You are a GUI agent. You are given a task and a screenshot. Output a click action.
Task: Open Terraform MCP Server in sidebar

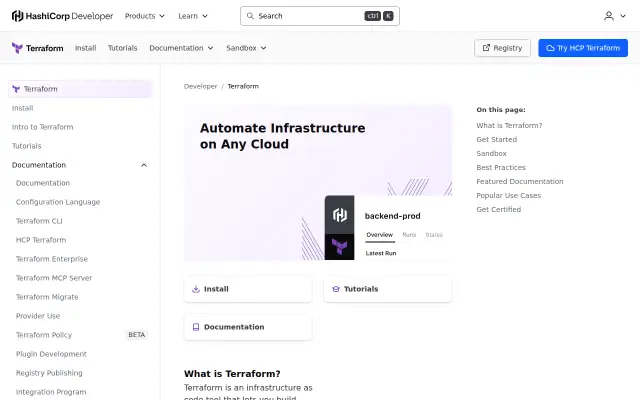point(54,278)
